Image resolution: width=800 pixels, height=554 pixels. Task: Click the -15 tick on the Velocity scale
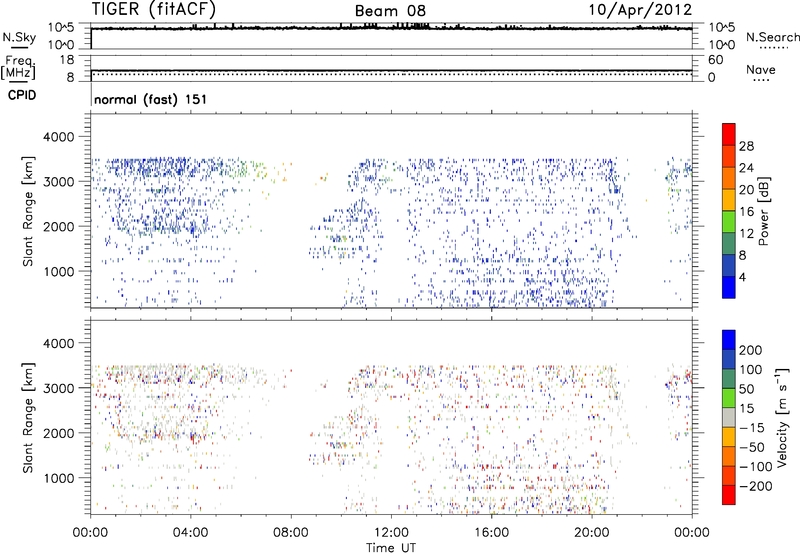[x=752, y=428]
